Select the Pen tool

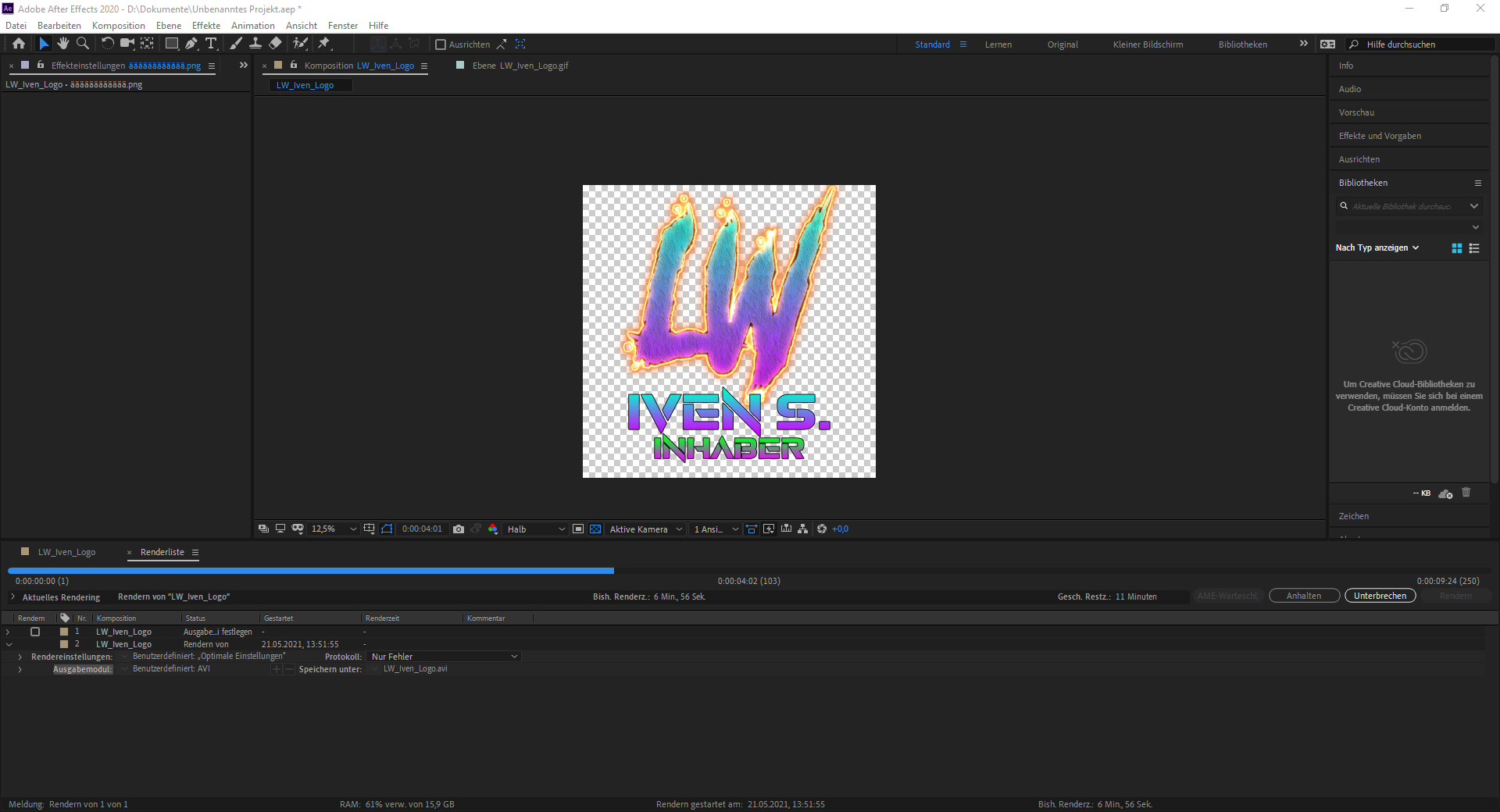191,44
